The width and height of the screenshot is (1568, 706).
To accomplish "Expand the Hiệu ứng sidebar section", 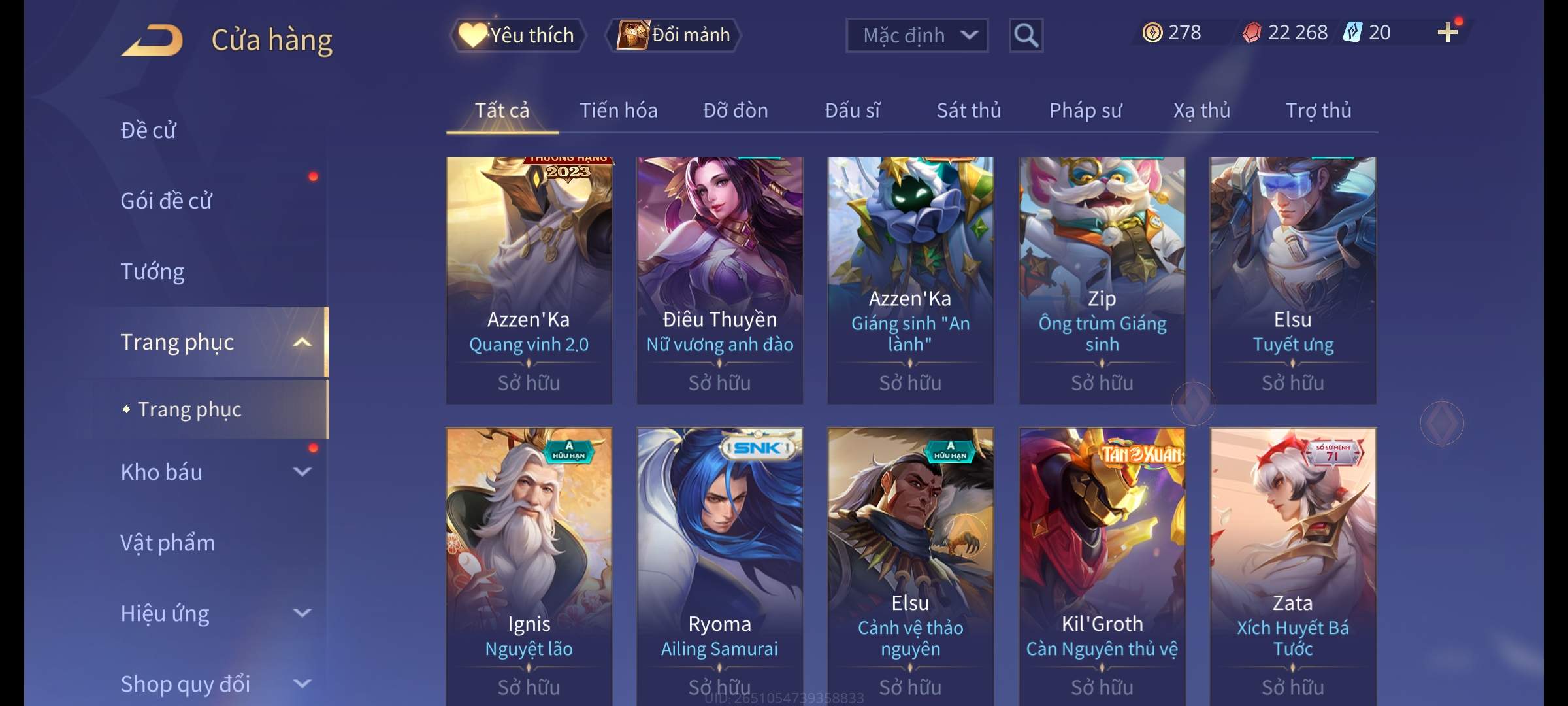I will click(302, 613).
